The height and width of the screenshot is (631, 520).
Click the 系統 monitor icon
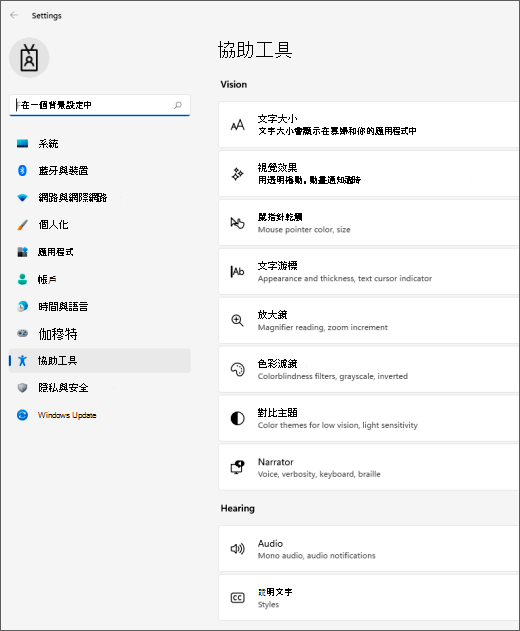click(23, 143)
